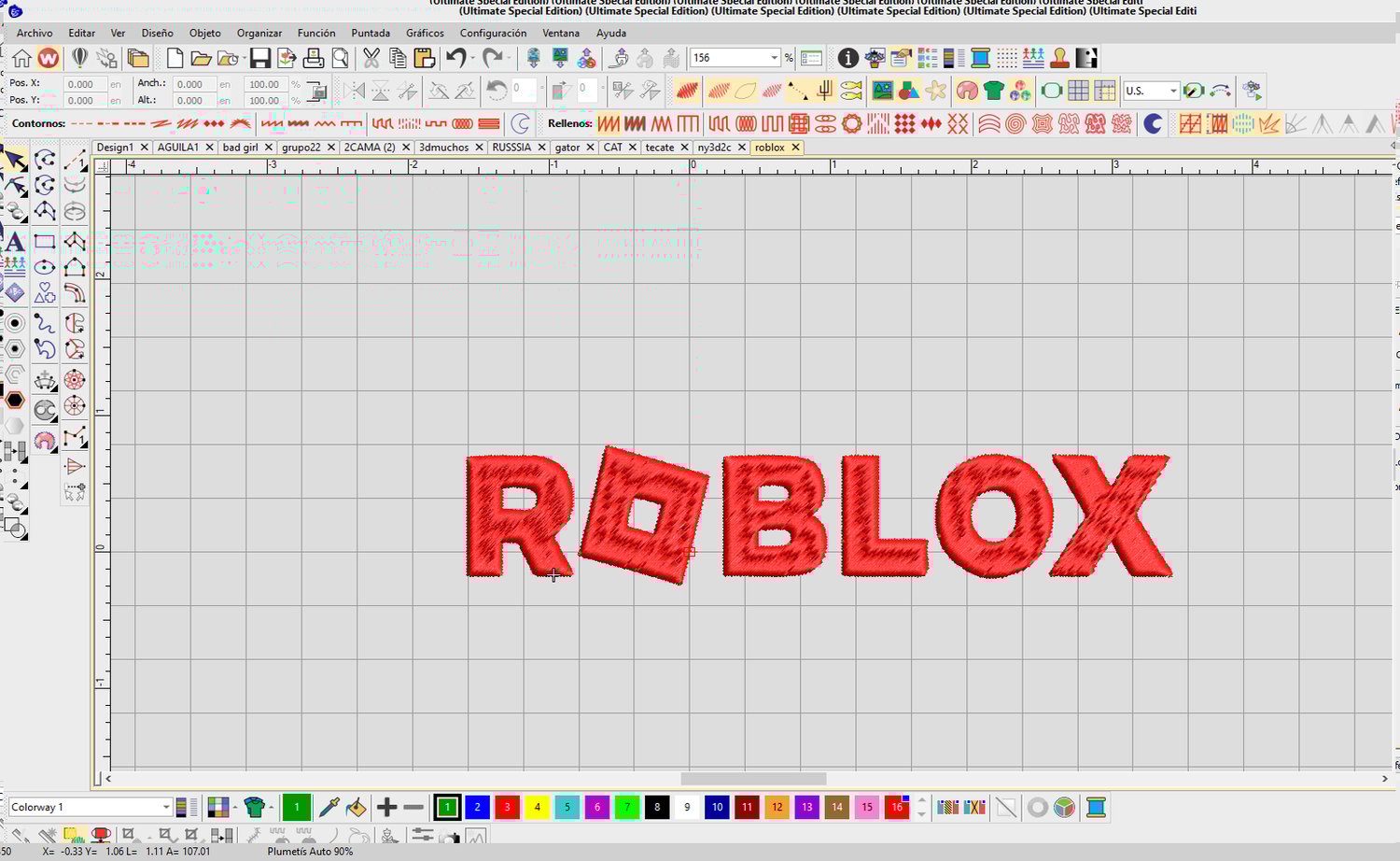Image resolution: width=1400 pixels, height=861 pixels.
Task: Choose the satin fill in Rellenos
Action: [609, 123]
